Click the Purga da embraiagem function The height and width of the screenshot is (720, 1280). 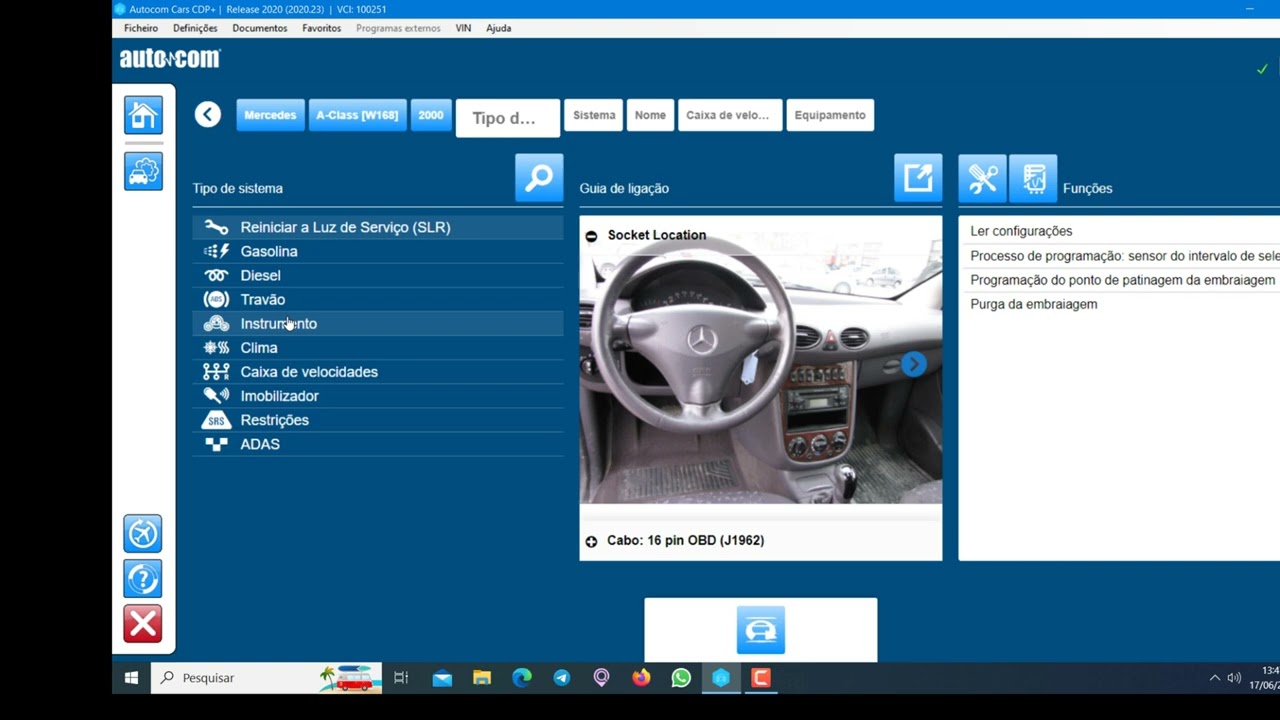tap(1033, 304)
